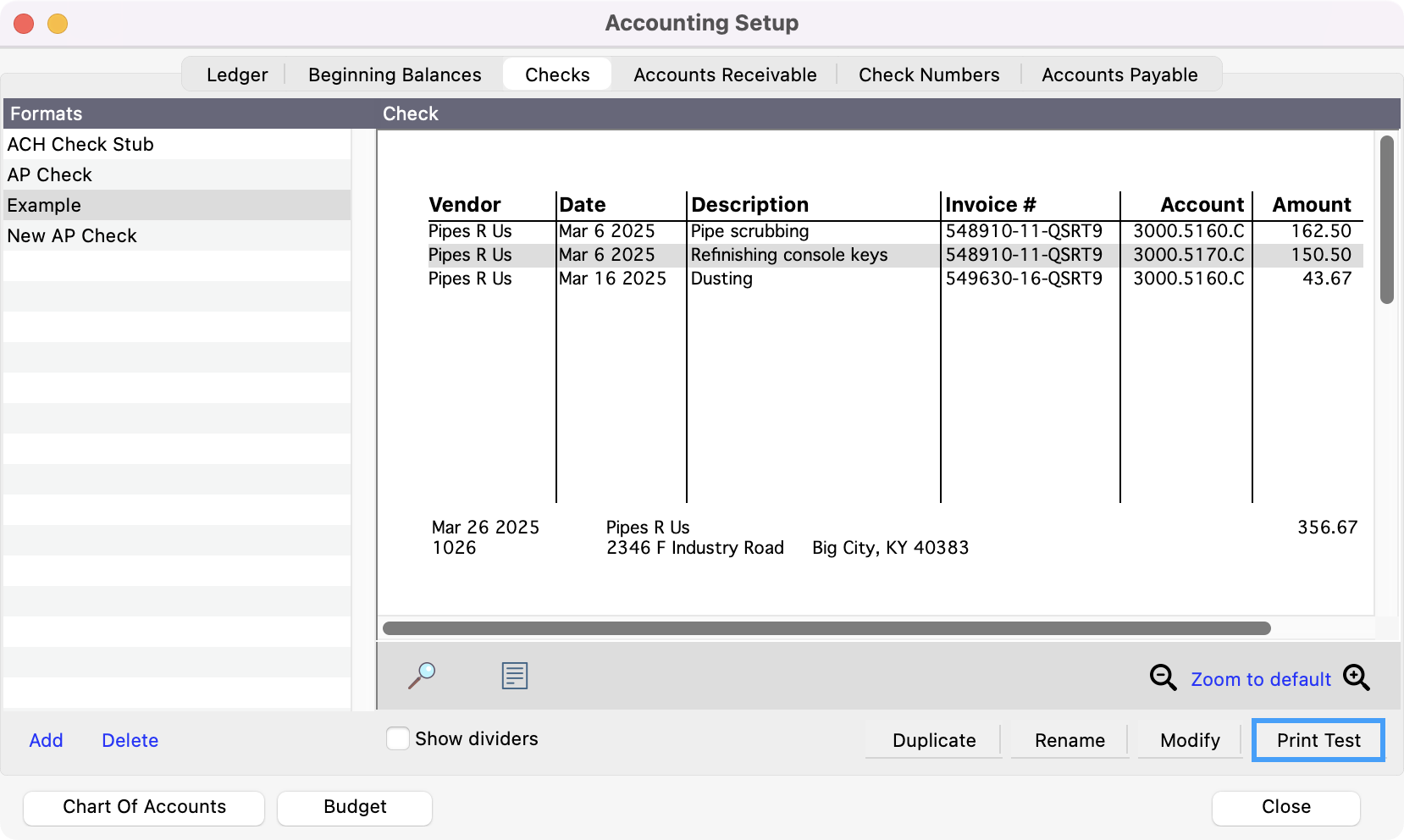Image resolution: width=1404 pixels, height=840 pixels.
Task: Click the zoom out magnifier icon
Action: coord(1163,677)
